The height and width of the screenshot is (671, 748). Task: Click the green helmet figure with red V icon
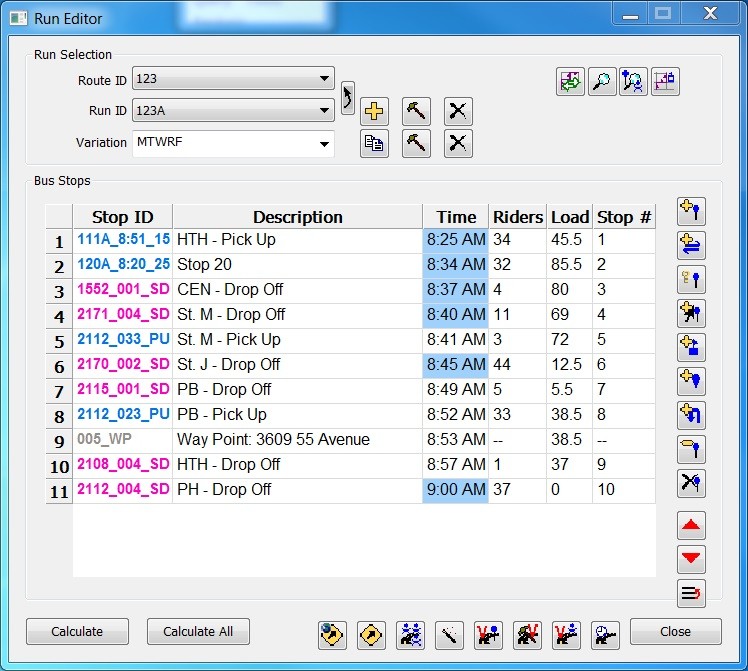point(527,635)
